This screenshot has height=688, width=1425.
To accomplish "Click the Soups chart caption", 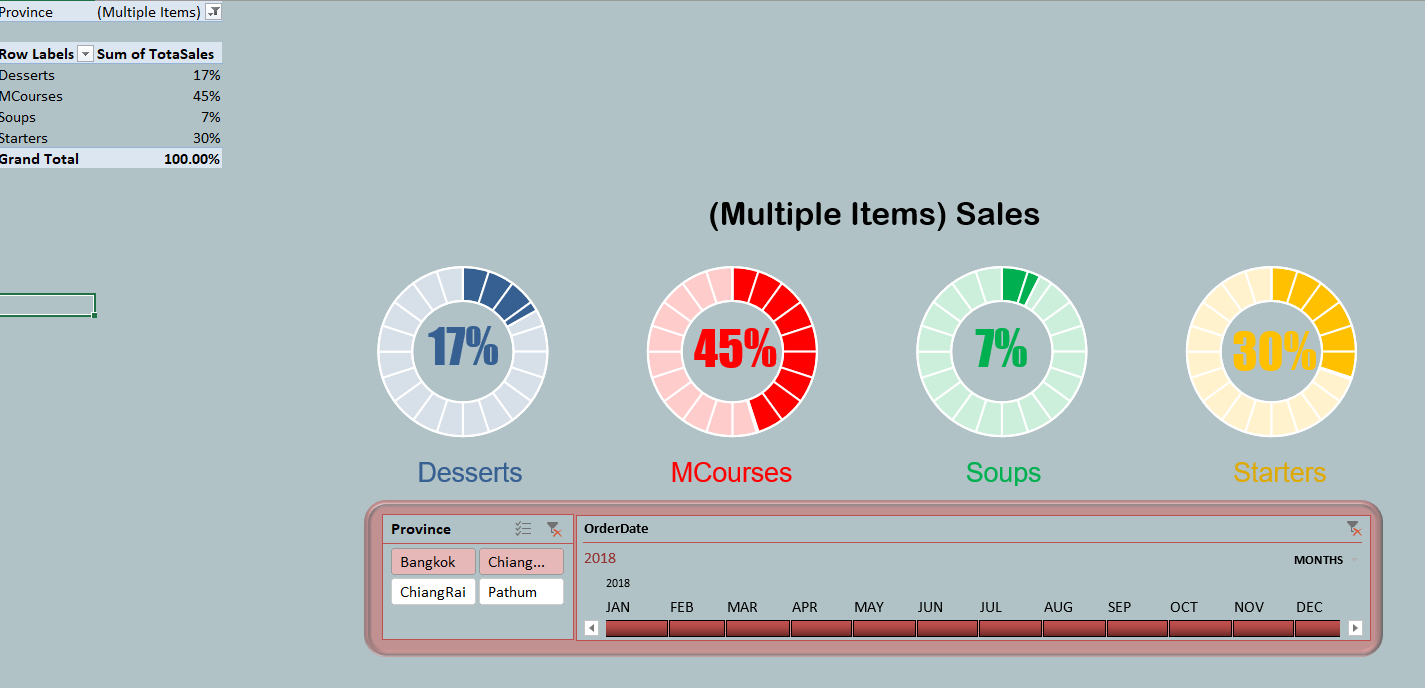I will point(1003,472).
